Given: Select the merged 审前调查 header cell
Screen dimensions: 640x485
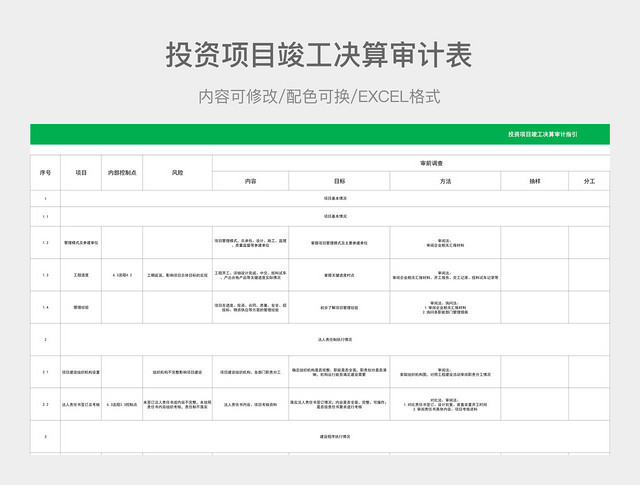Looking at the screenshot, I should tap(411, 163).
